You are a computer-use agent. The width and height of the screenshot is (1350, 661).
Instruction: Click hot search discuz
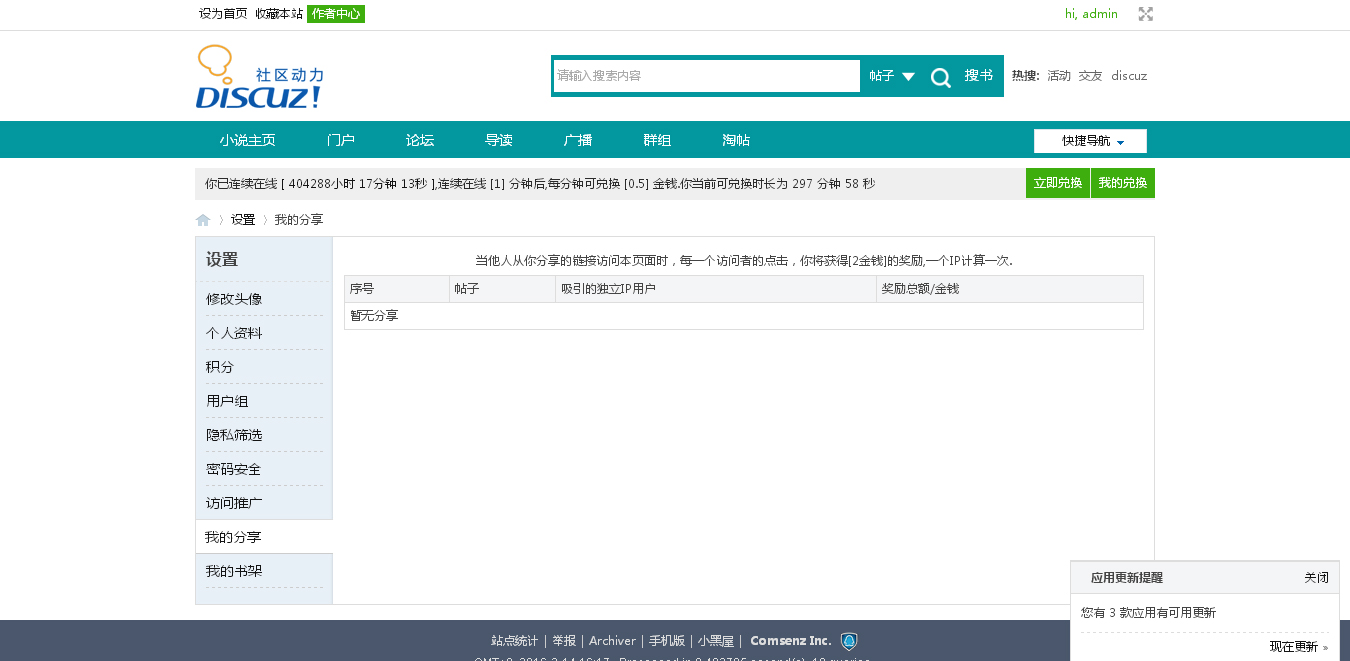pyautogui.click(x=1129, y=76)
